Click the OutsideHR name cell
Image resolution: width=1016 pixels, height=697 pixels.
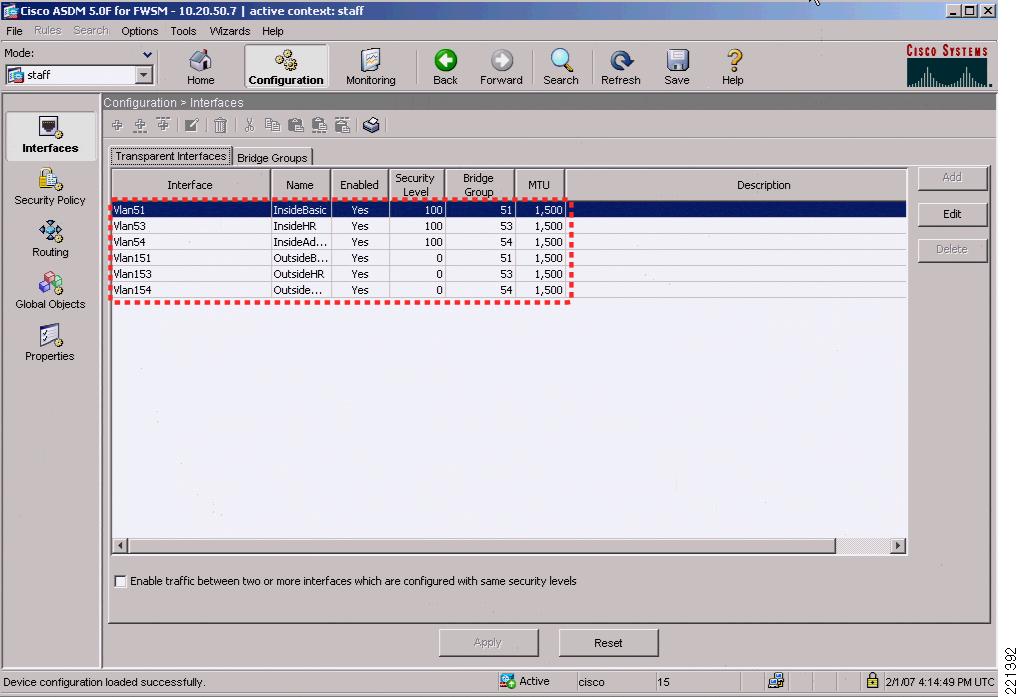(301, 274)
